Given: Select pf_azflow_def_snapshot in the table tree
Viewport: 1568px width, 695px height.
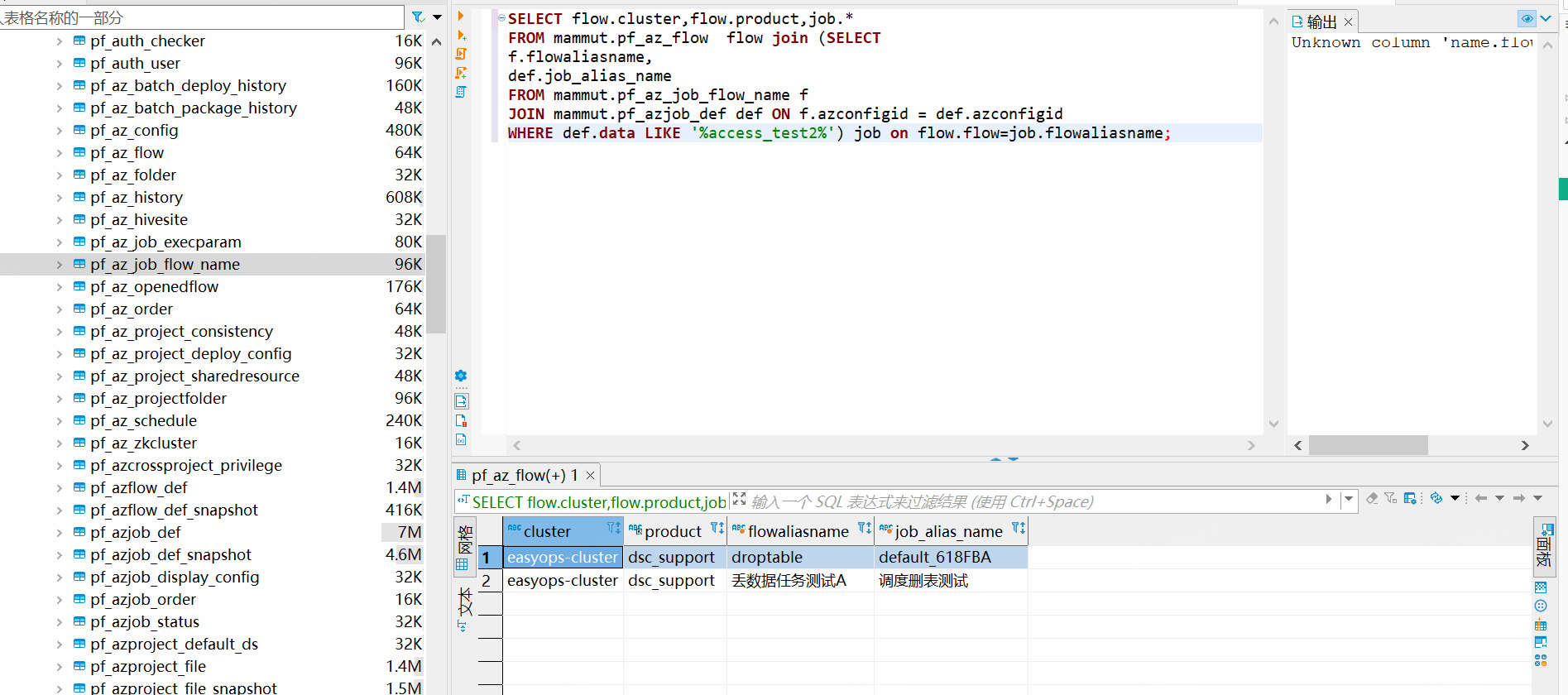Looking at the screenshot, I should pyautogui.click(x=174, y=510).
